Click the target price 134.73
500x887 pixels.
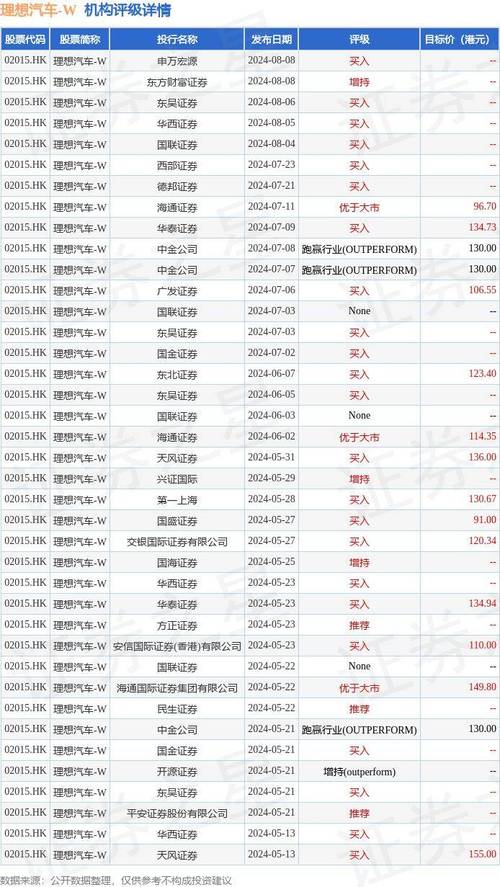pos(482,227)
